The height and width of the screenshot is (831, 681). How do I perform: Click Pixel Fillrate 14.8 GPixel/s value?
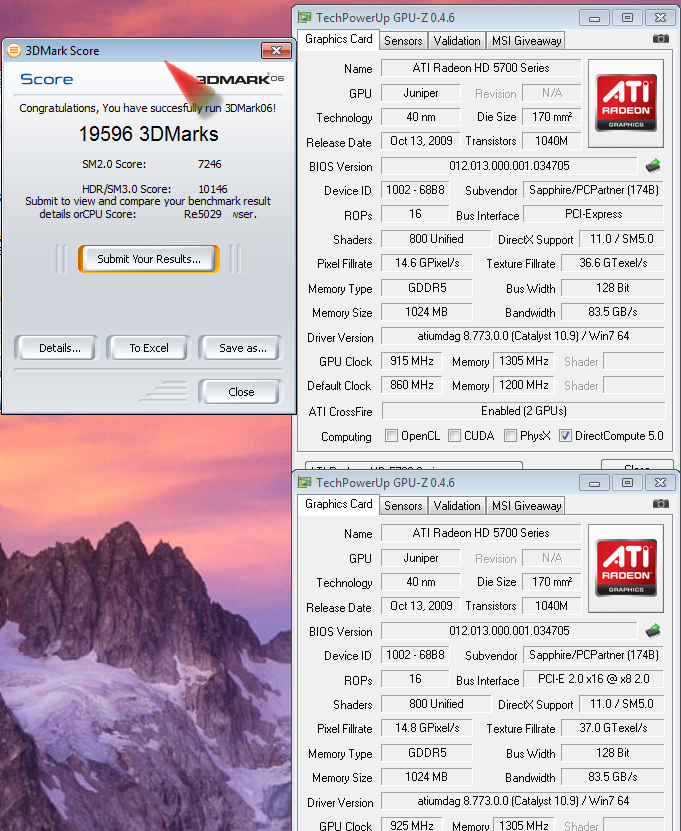coord(427,728)
